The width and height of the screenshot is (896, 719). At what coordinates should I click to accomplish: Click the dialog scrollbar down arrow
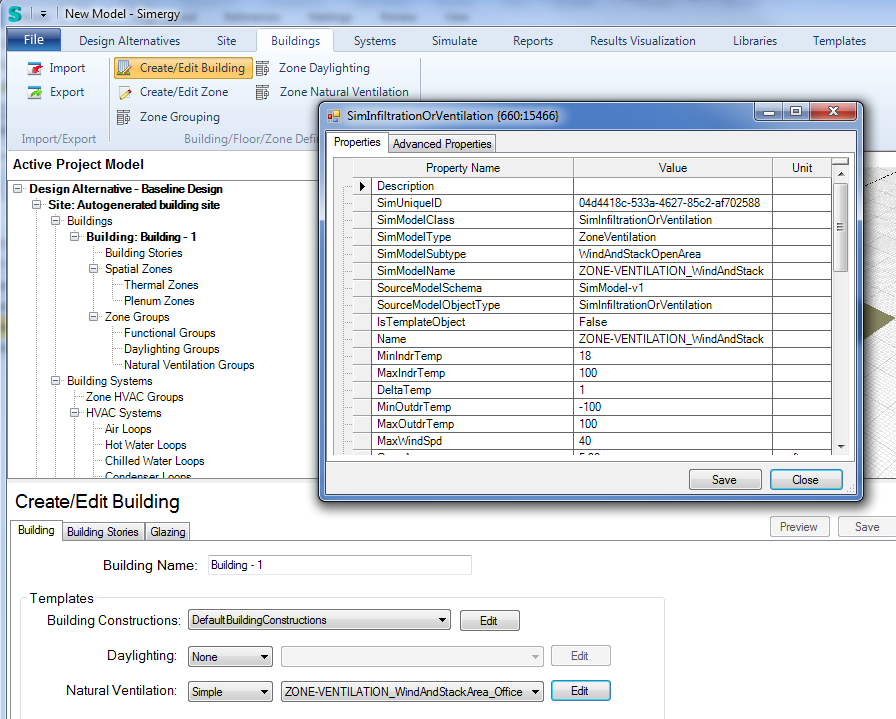tap(841, 447)
